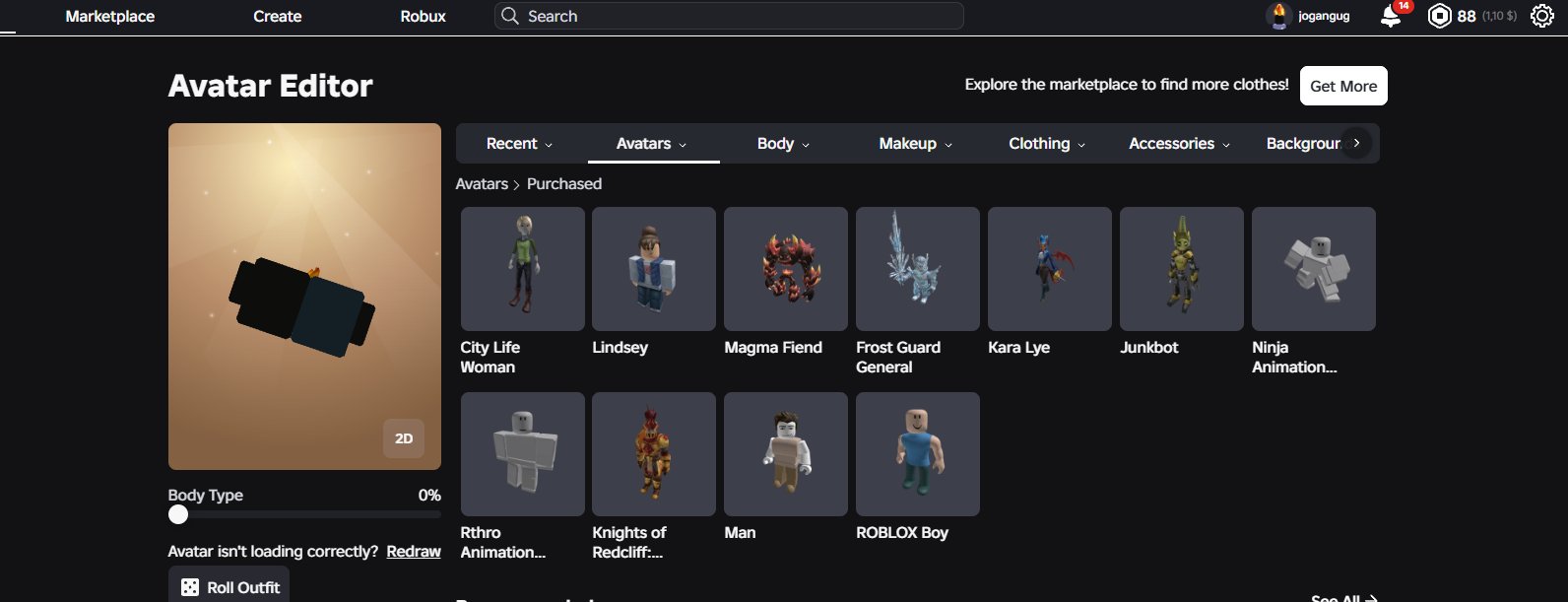Click the Avatars breadcrumb link
Screen dimensions: 1568x602
tap(482, 184)
